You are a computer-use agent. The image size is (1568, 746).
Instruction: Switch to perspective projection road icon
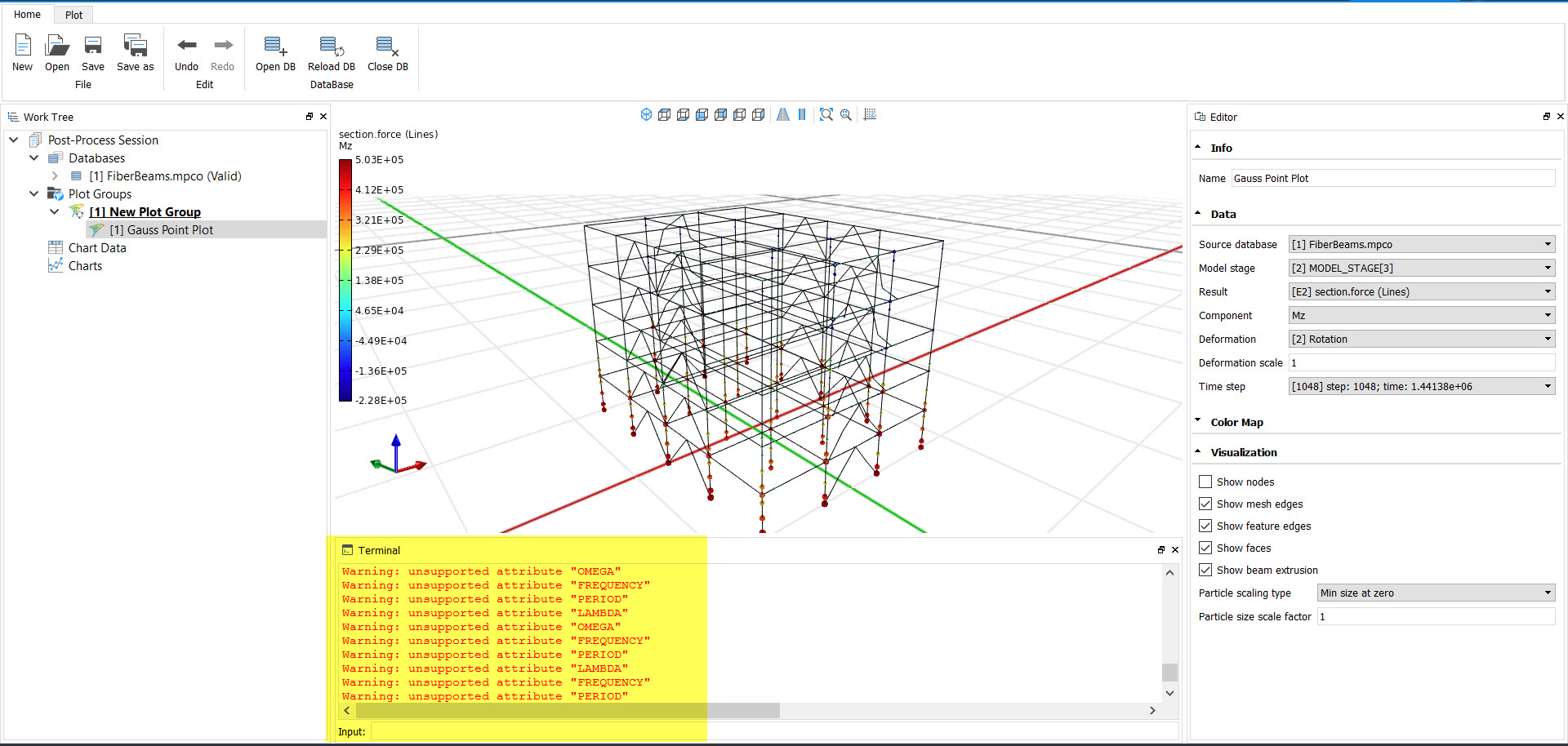(x=783, y=114)
